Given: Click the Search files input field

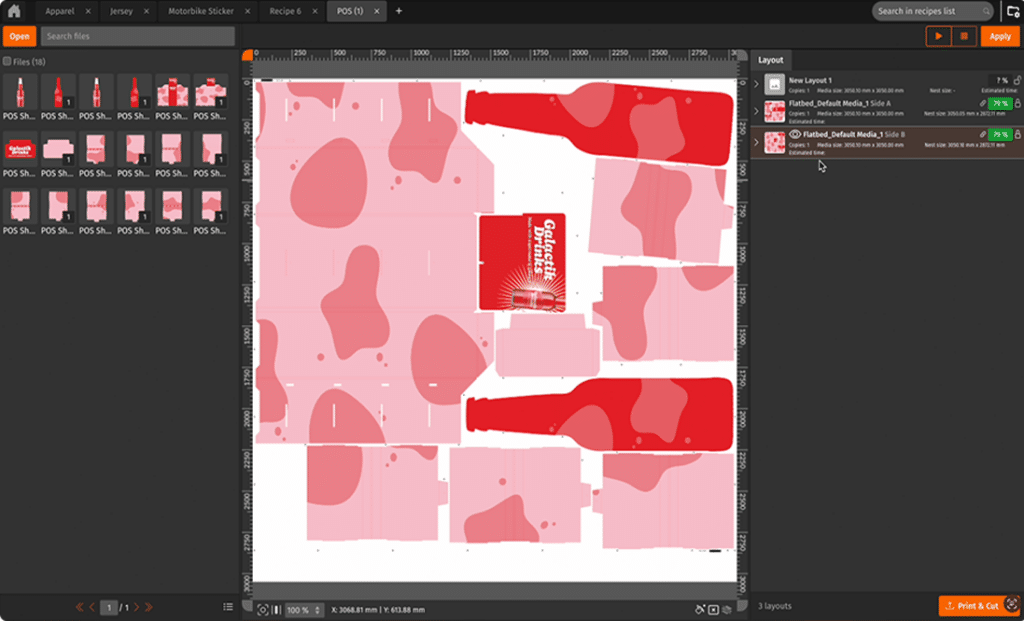Looking at the screenshot, I should pyautogui.click(x=137, y=36).
